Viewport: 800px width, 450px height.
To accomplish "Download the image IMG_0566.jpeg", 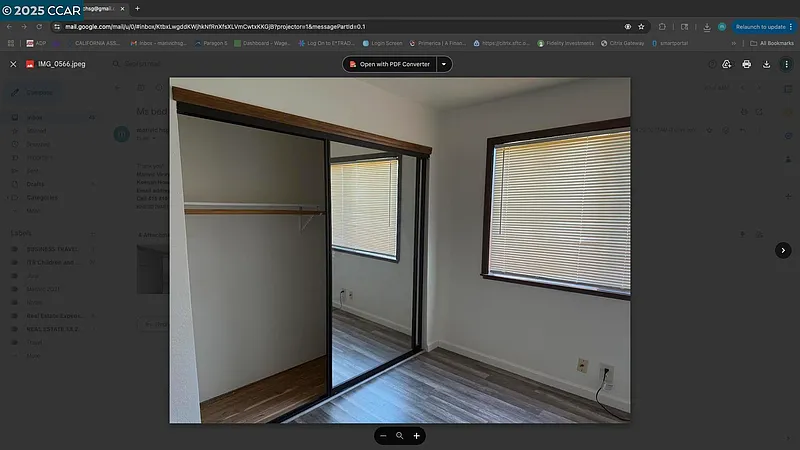I will pos(766,64).
